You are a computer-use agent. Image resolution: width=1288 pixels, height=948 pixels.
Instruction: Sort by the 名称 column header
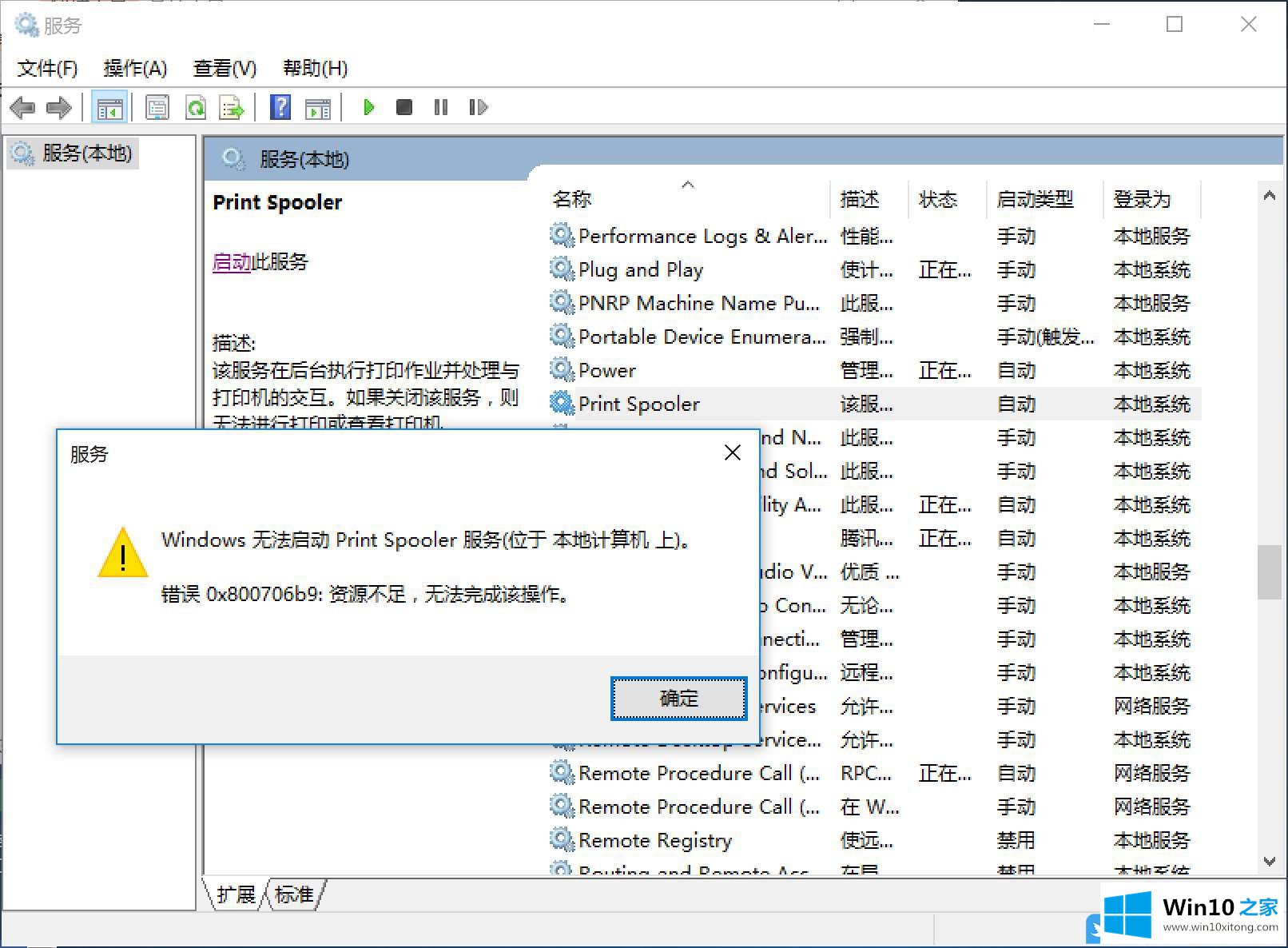click(x=572, y=199)
